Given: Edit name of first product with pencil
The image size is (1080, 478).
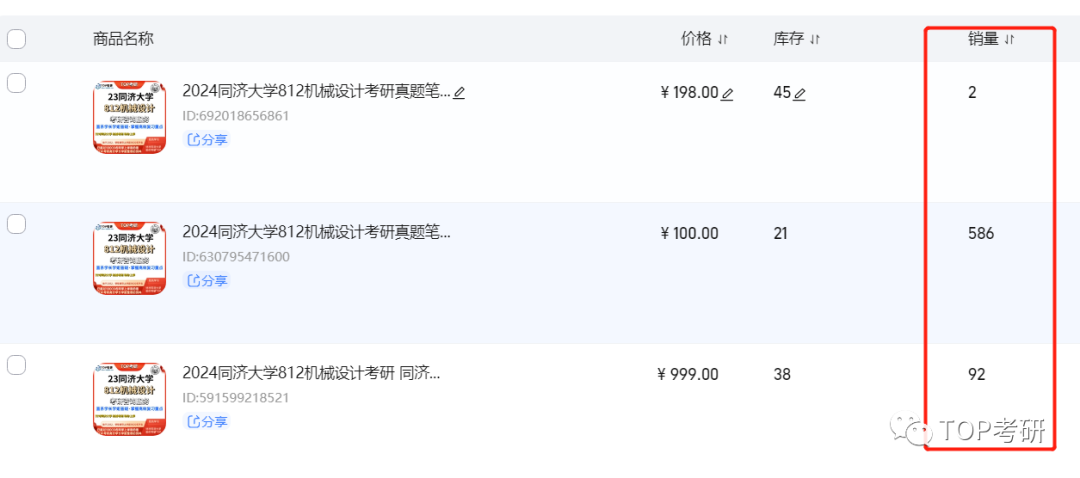Looking at the screenshot, I should pyautogui.click(x=459, y=93).
